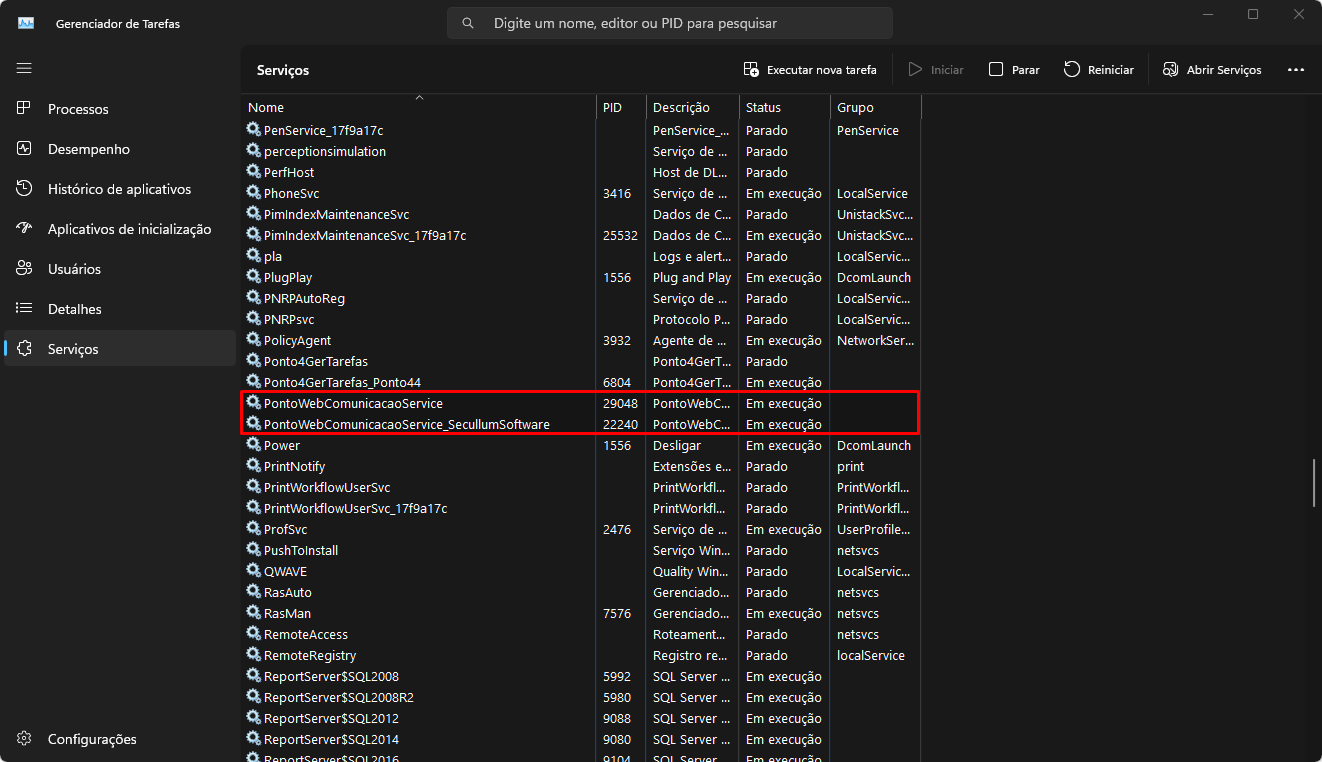Click the vertical scrollbar thumb
This screenshot has height=762, width=1322.
[1314, 484]
